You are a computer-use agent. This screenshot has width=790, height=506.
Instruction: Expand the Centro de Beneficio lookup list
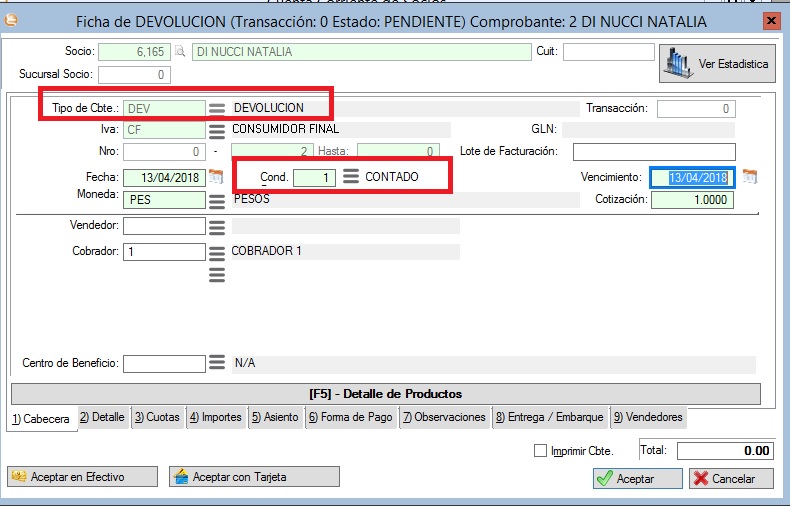[x=217, y=363]
